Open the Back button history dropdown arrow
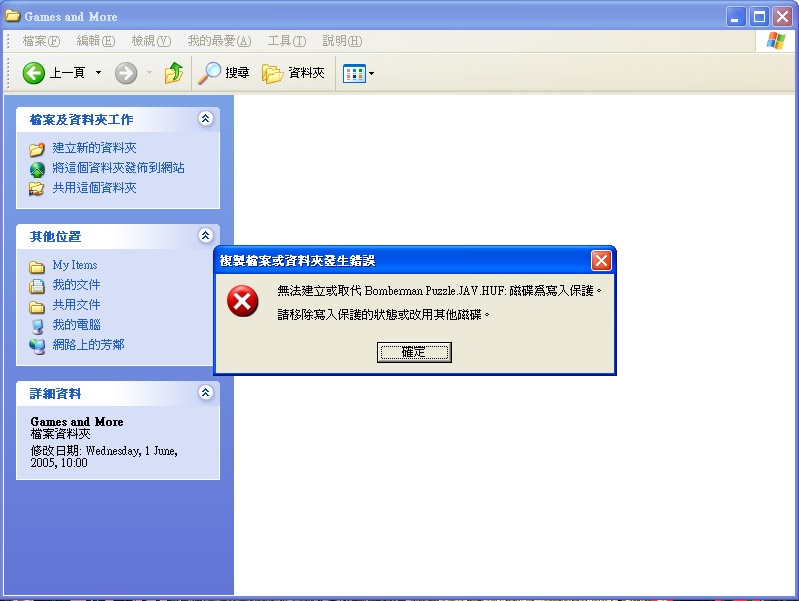 point(98,73)
